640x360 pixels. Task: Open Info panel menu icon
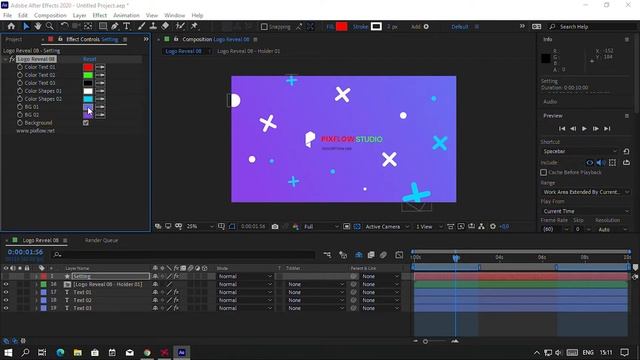tap(627, 40)
